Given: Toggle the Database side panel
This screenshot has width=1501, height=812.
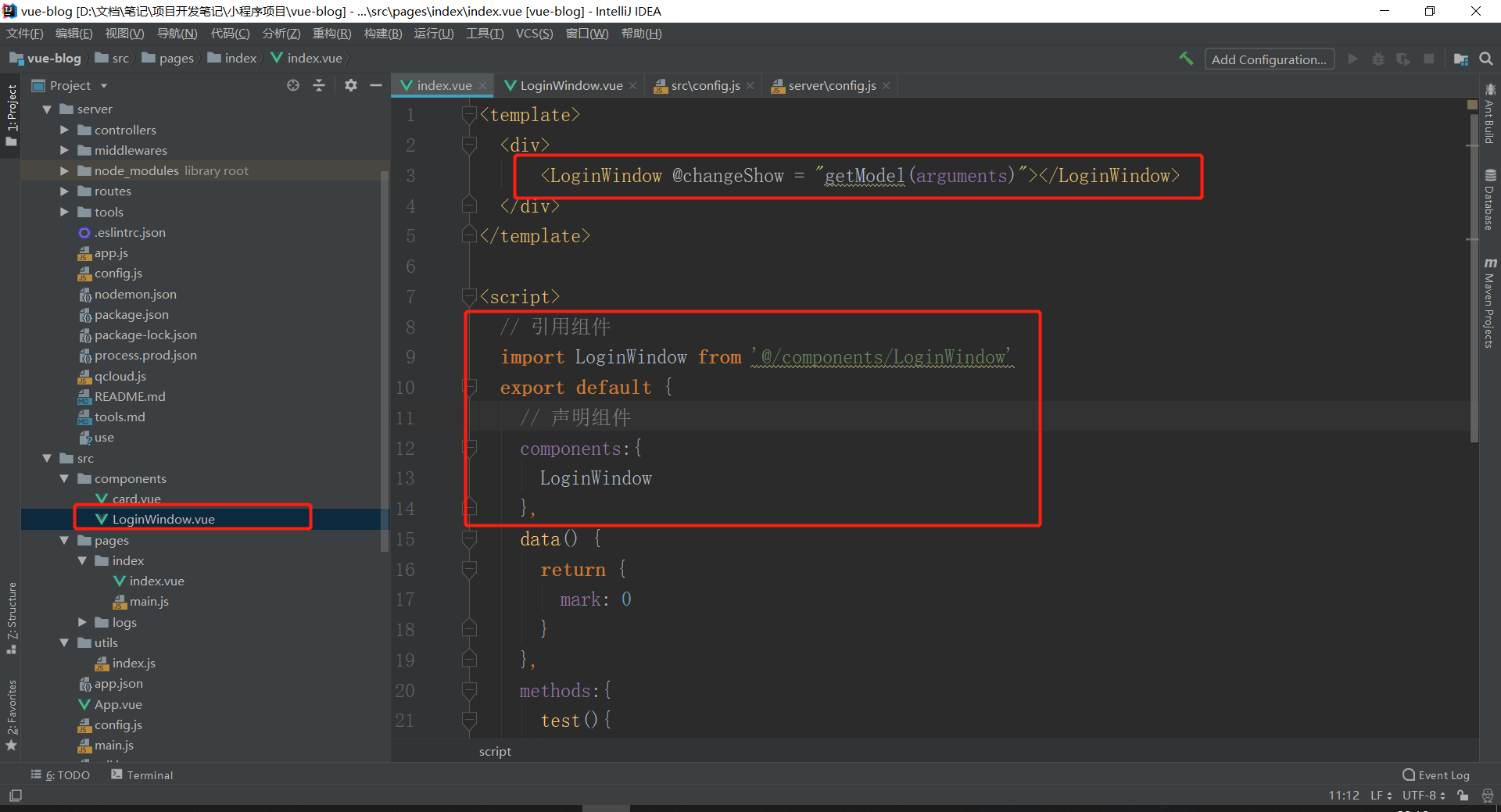Looking at the screenshot, I should [1490, 200].
